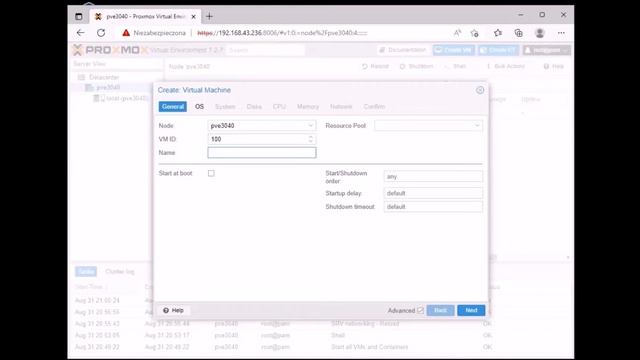Click the node Reboot button
Image resolution: width=640 pixels, height=360 pixels.
[x=375, y=66]
